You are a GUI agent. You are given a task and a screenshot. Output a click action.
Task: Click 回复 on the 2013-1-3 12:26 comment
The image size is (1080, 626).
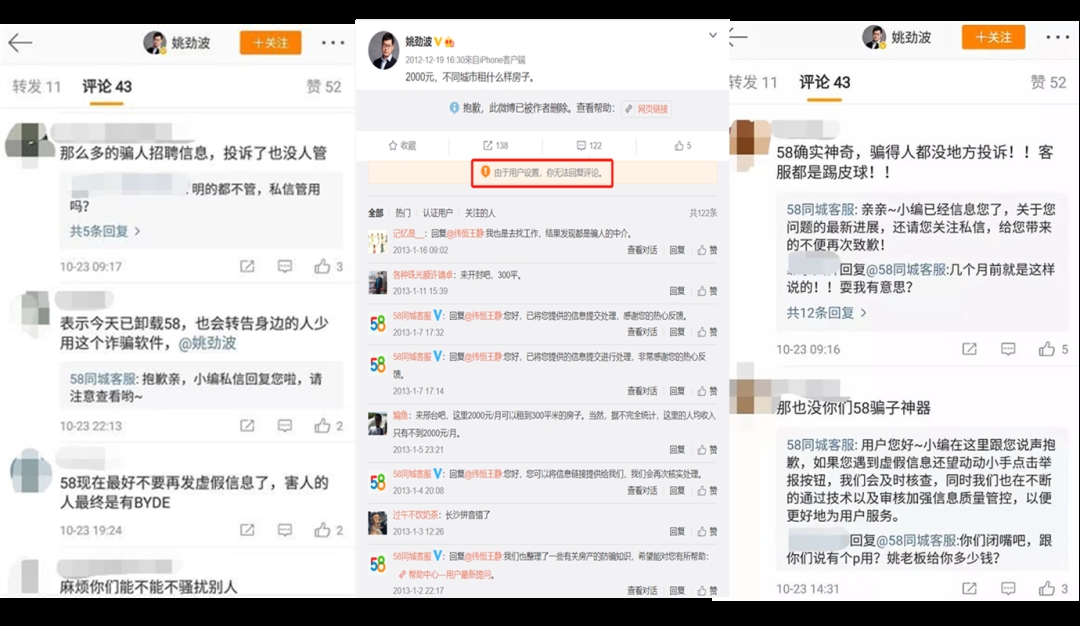677,532
